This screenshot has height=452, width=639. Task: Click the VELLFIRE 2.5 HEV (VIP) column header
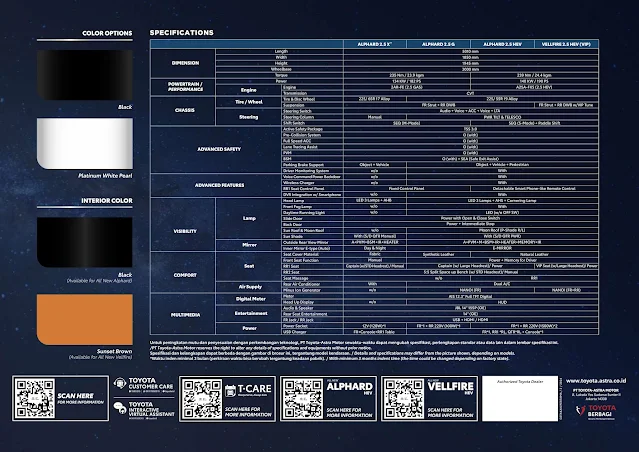[566, 44]
